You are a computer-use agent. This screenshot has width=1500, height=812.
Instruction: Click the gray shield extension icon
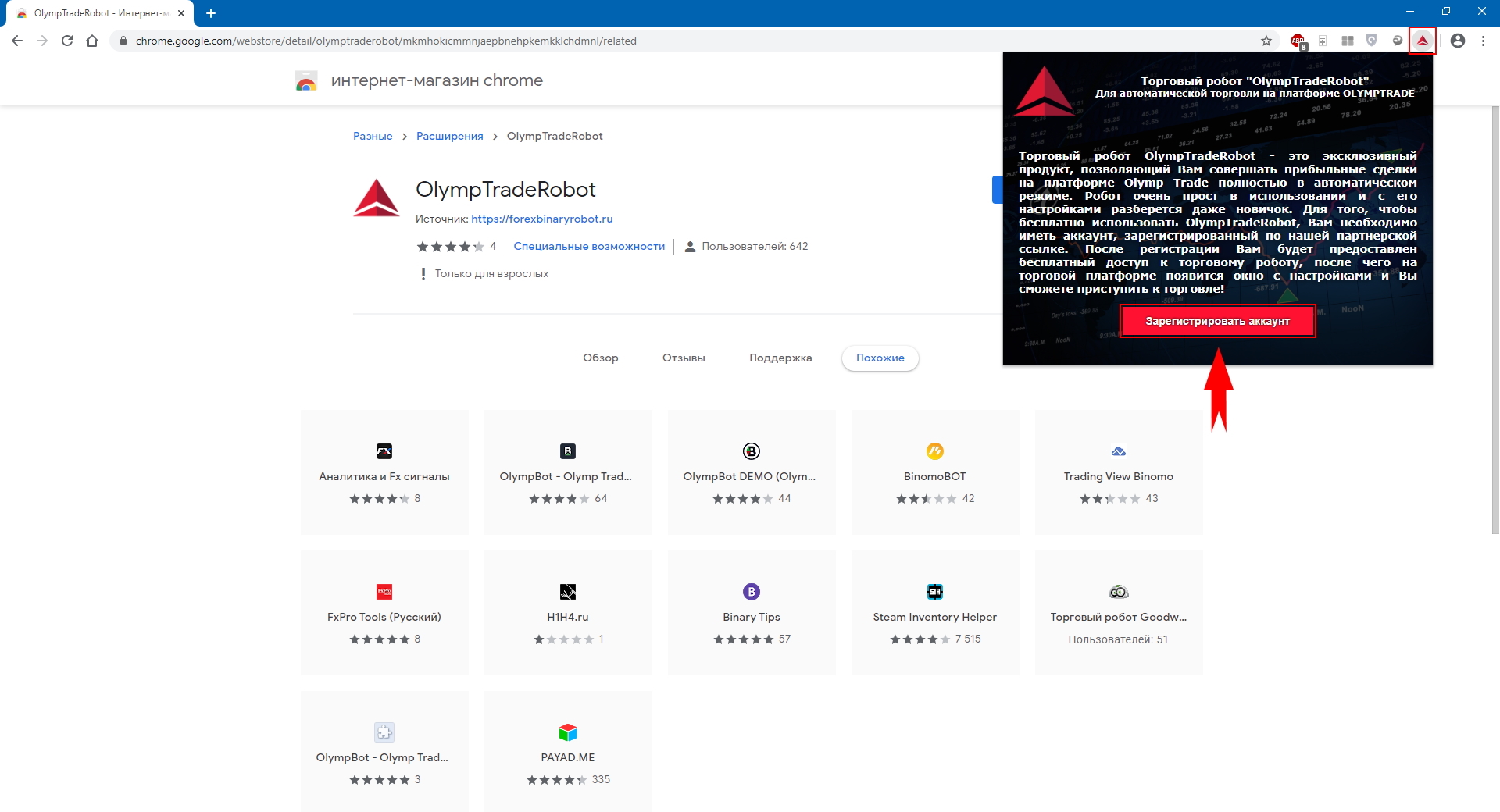pos(1371,41)
